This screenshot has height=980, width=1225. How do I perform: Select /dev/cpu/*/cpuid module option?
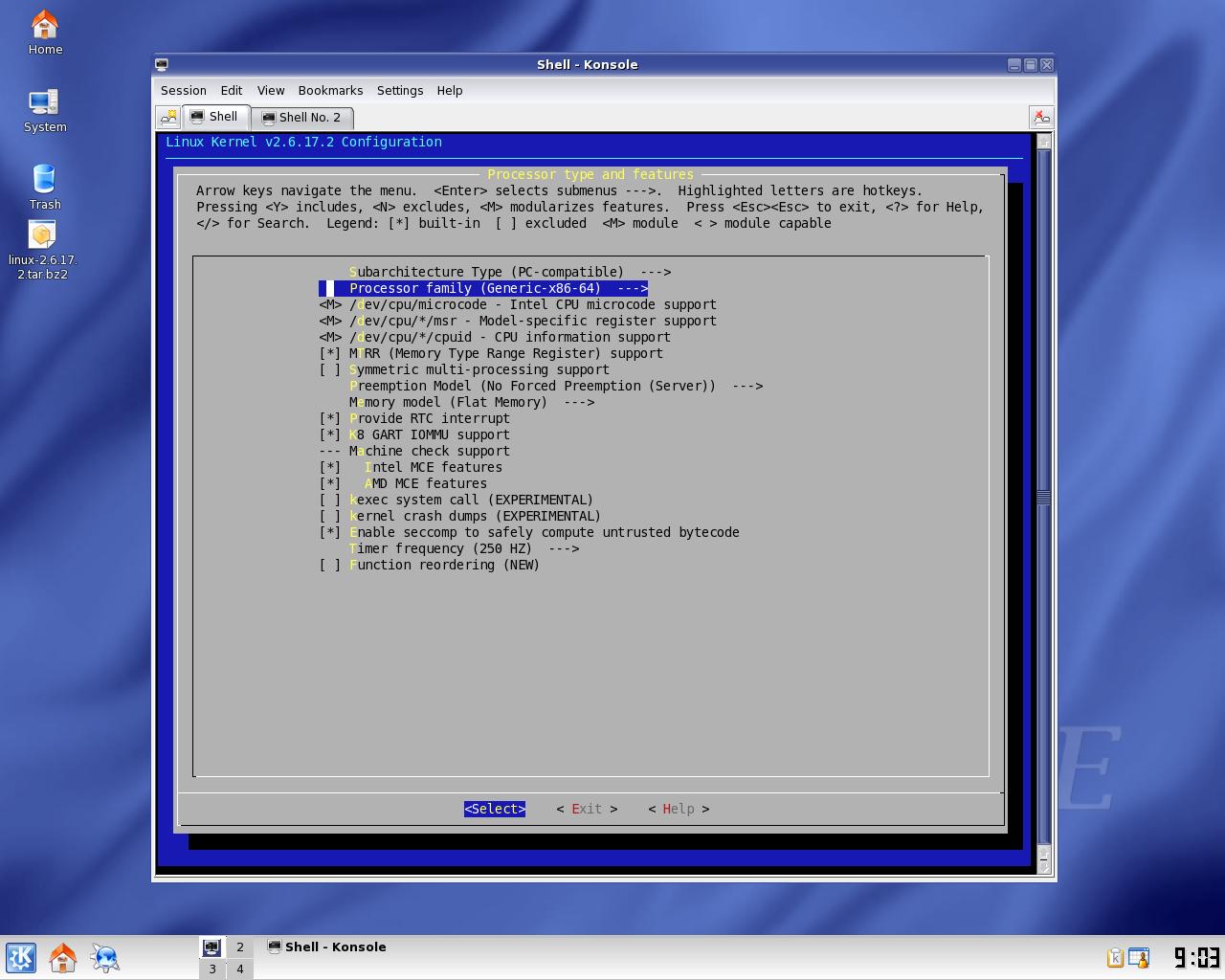495,337
